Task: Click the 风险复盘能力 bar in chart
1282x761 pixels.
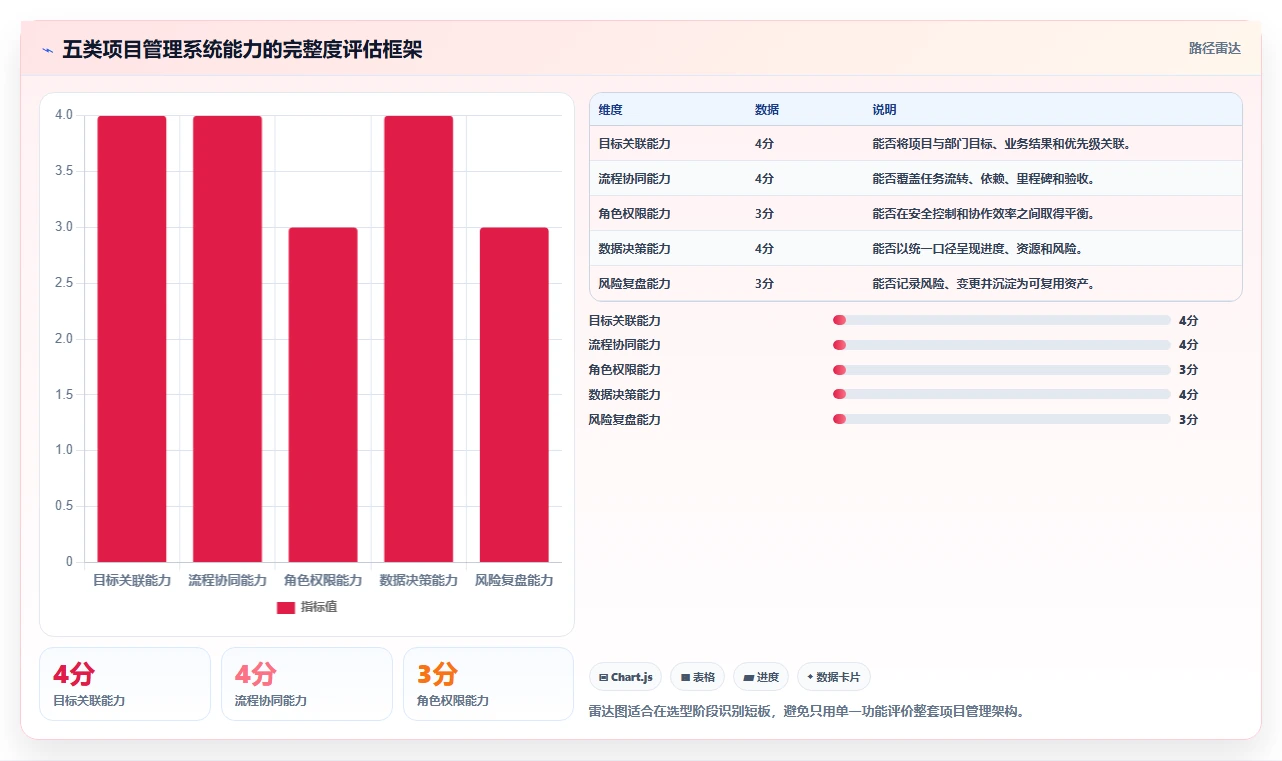Action: (514, 395)
